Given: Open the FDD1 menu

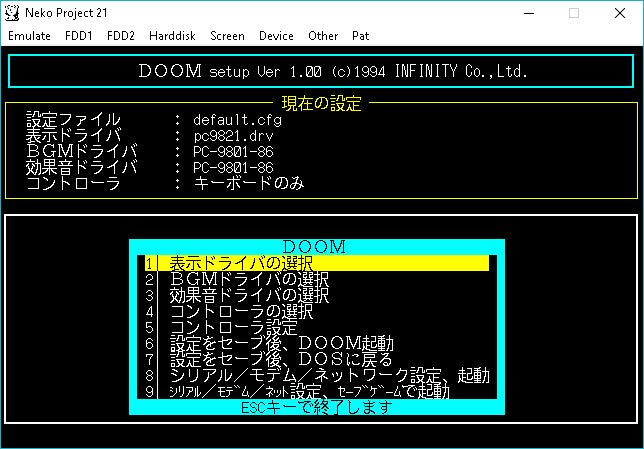Looking at the screenshot, I should 78,36.
